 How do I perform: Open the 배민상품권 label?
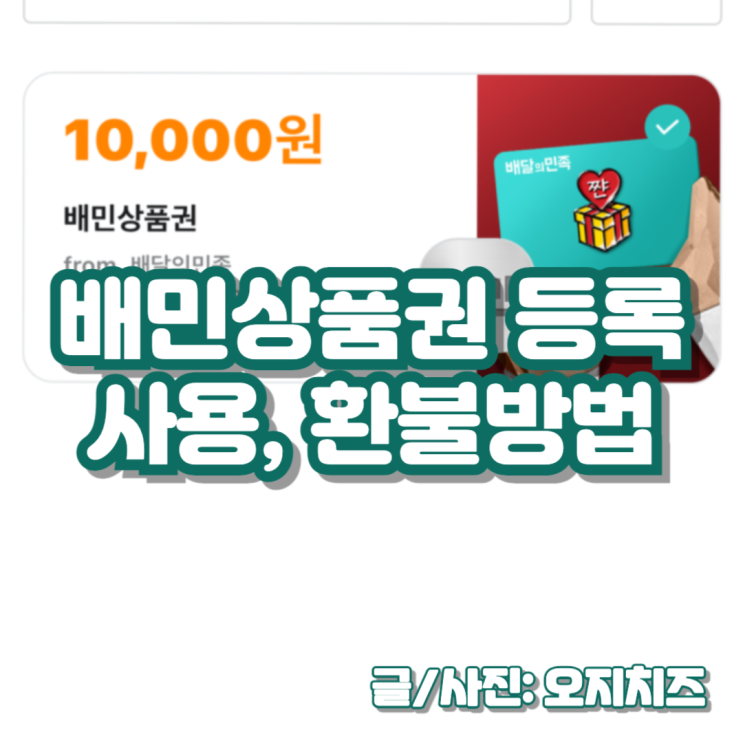coord(130,218)
